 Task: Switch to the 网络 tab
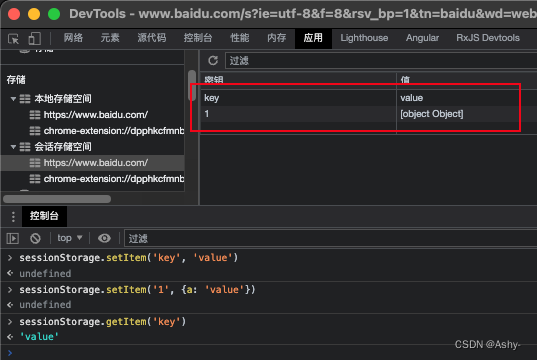click(x=73, y=38)
